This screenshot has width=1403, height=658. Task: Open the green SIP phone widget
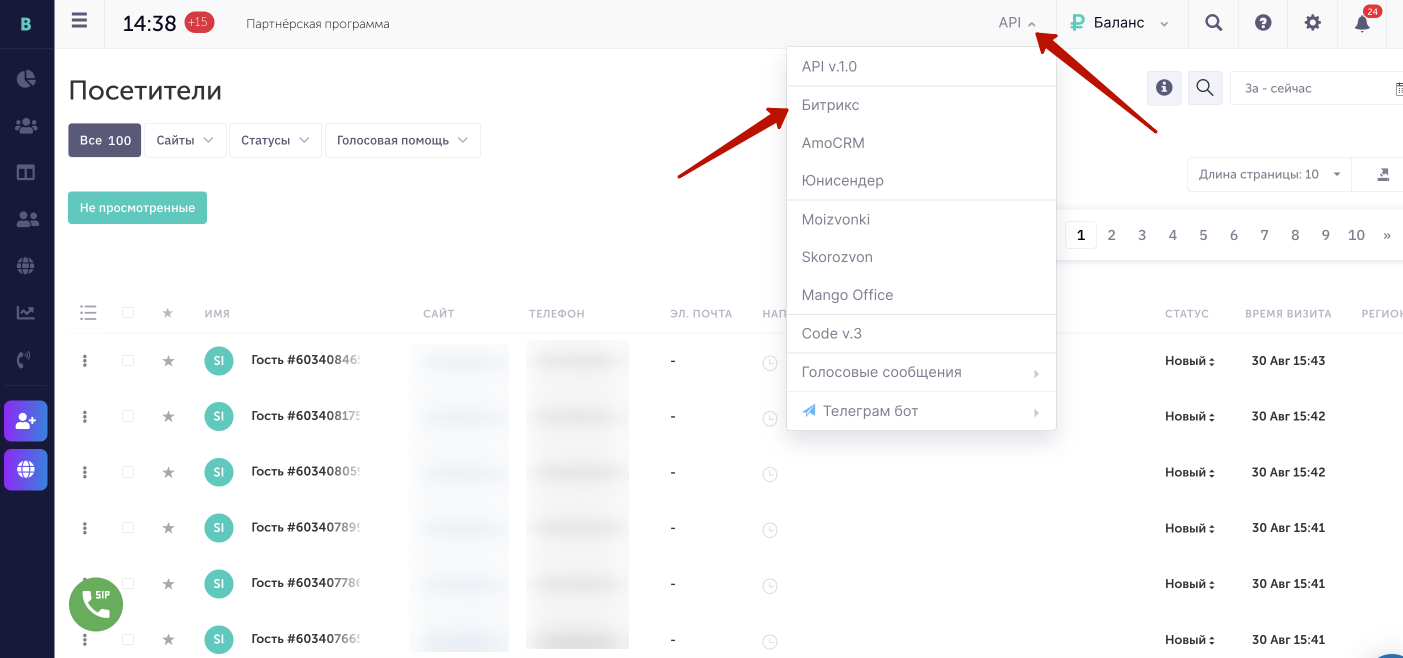[x=96, y=604]
